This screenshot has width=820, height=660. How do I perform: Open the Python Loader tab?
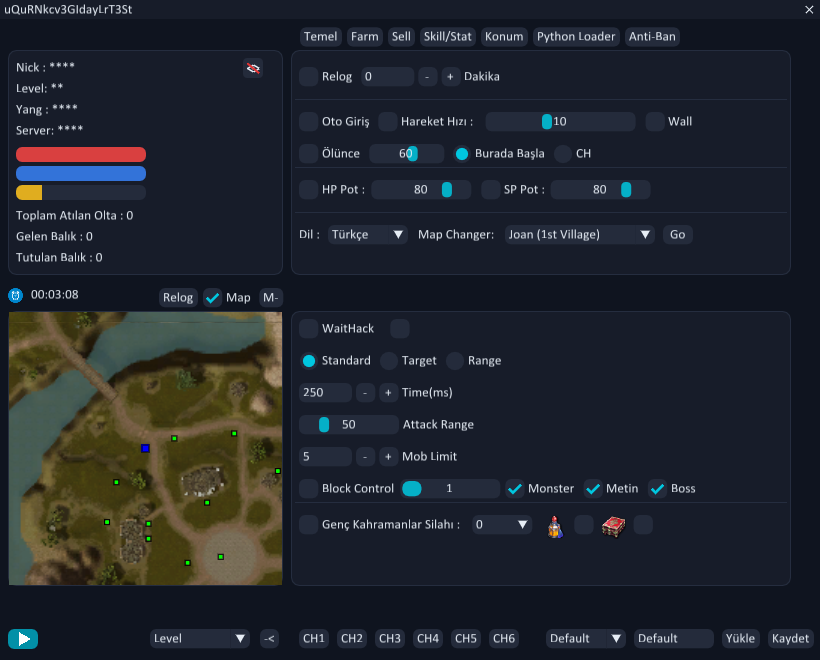[576, 37]
